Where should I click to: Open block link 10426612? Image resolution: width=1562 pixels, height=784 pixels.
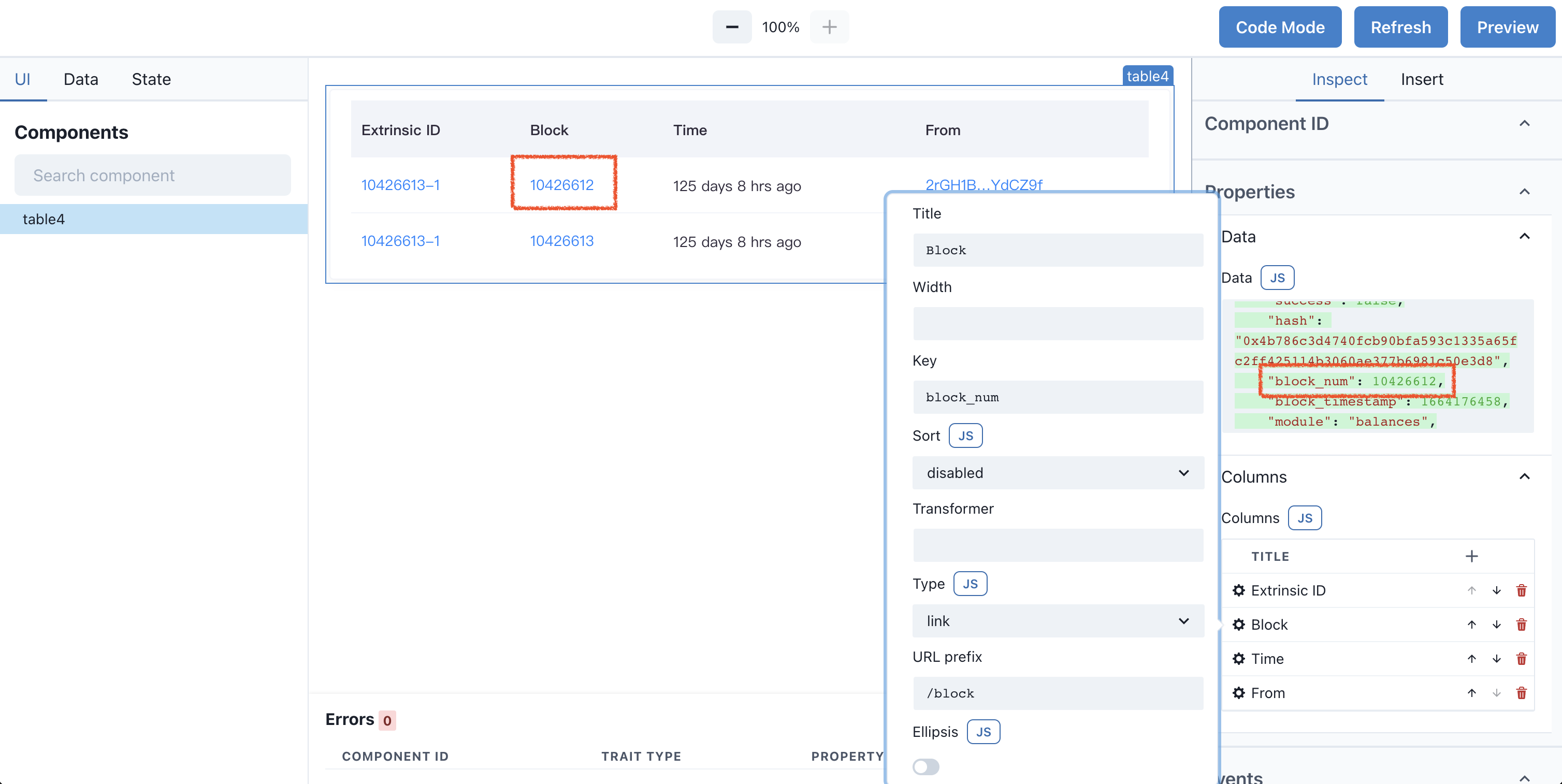(x=561, y=185)
